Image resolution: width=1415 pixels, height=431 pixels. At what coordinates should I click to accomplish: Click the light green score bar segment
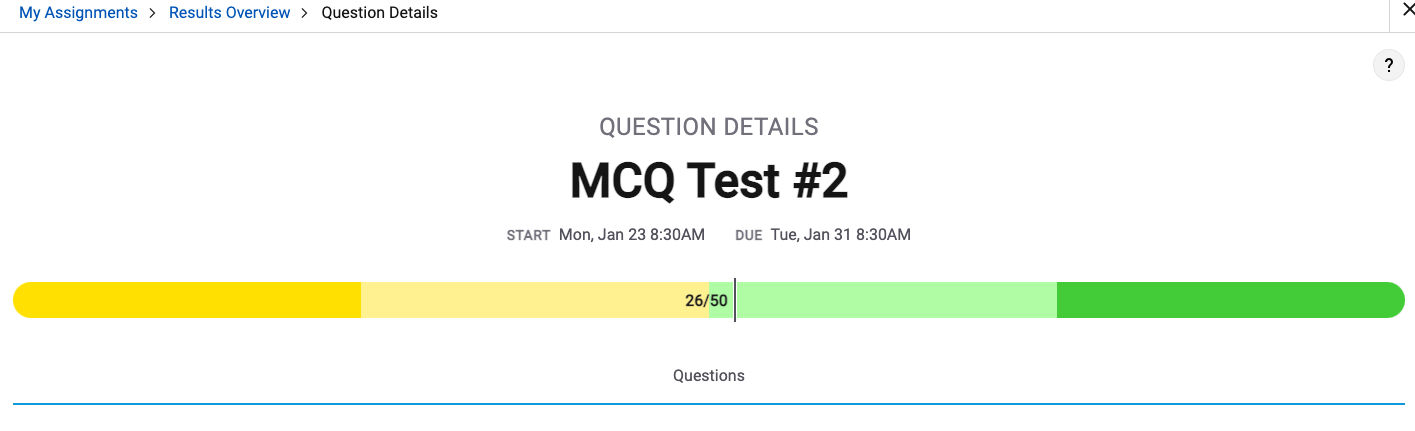point(896,300)
